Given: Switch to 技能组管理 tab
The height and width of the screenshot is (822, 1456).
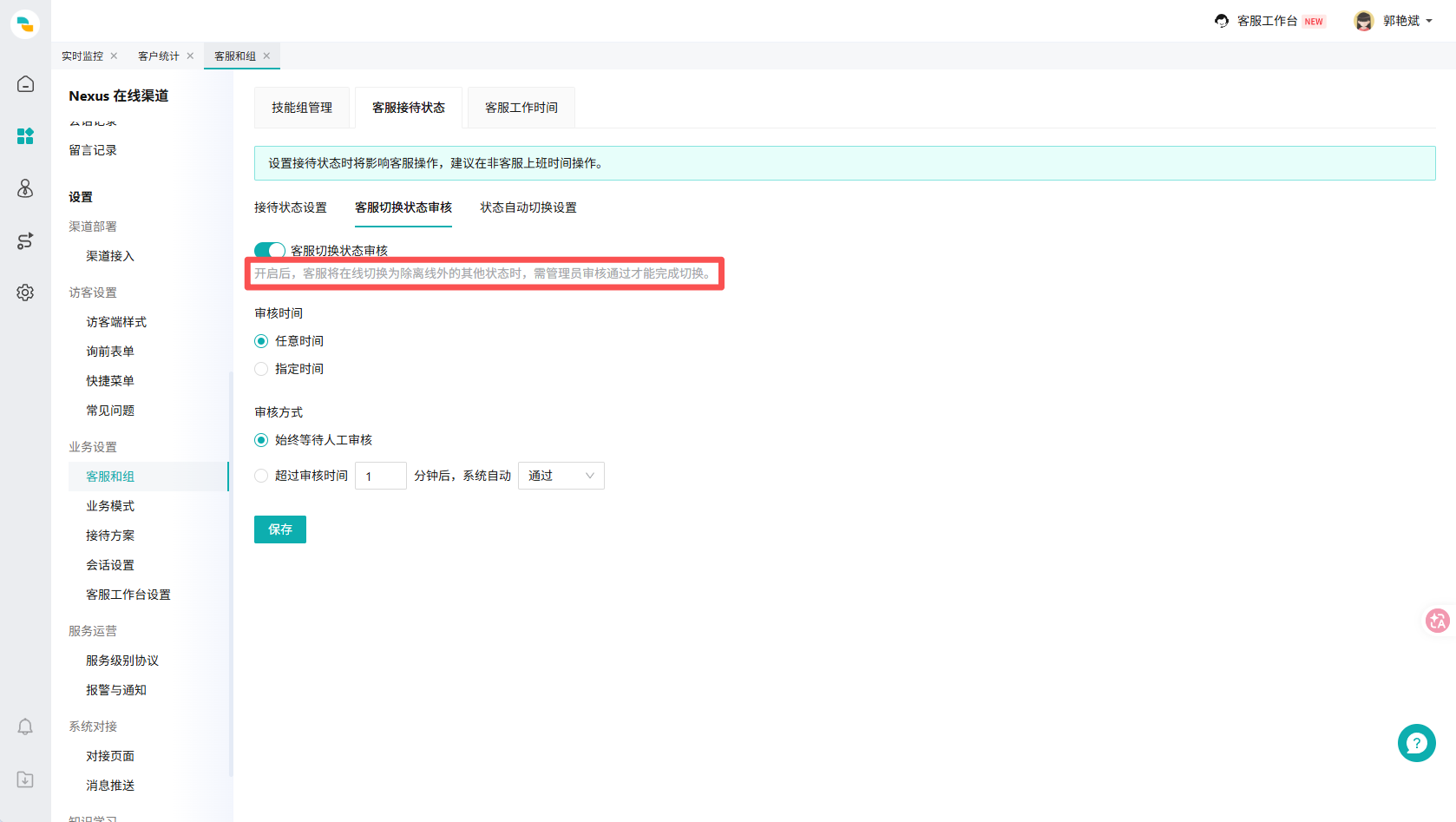Looking at the screenshot, I should pyautogui.click(x=302, y=108).
